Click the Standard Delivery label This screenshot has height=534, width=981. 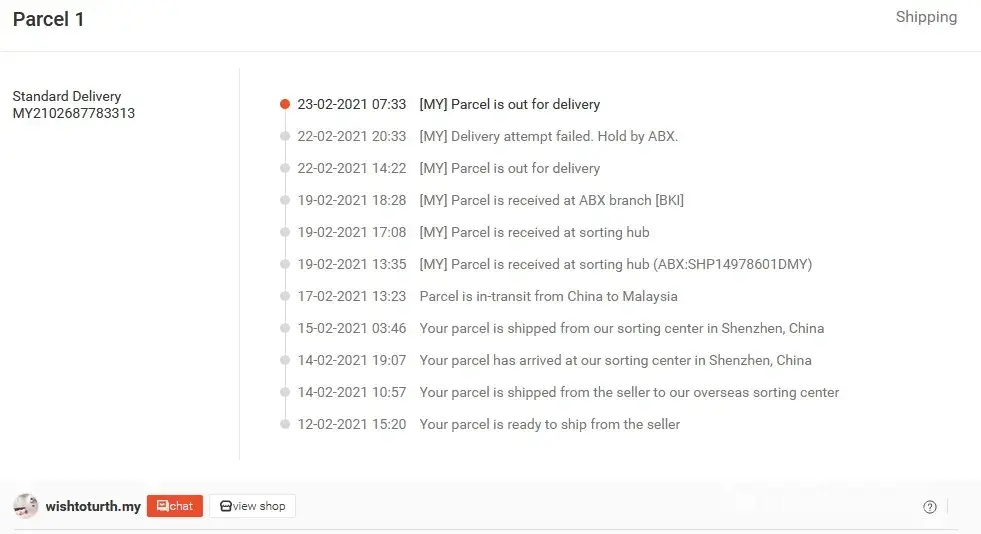pyautogui.click(x=67, y=96)
